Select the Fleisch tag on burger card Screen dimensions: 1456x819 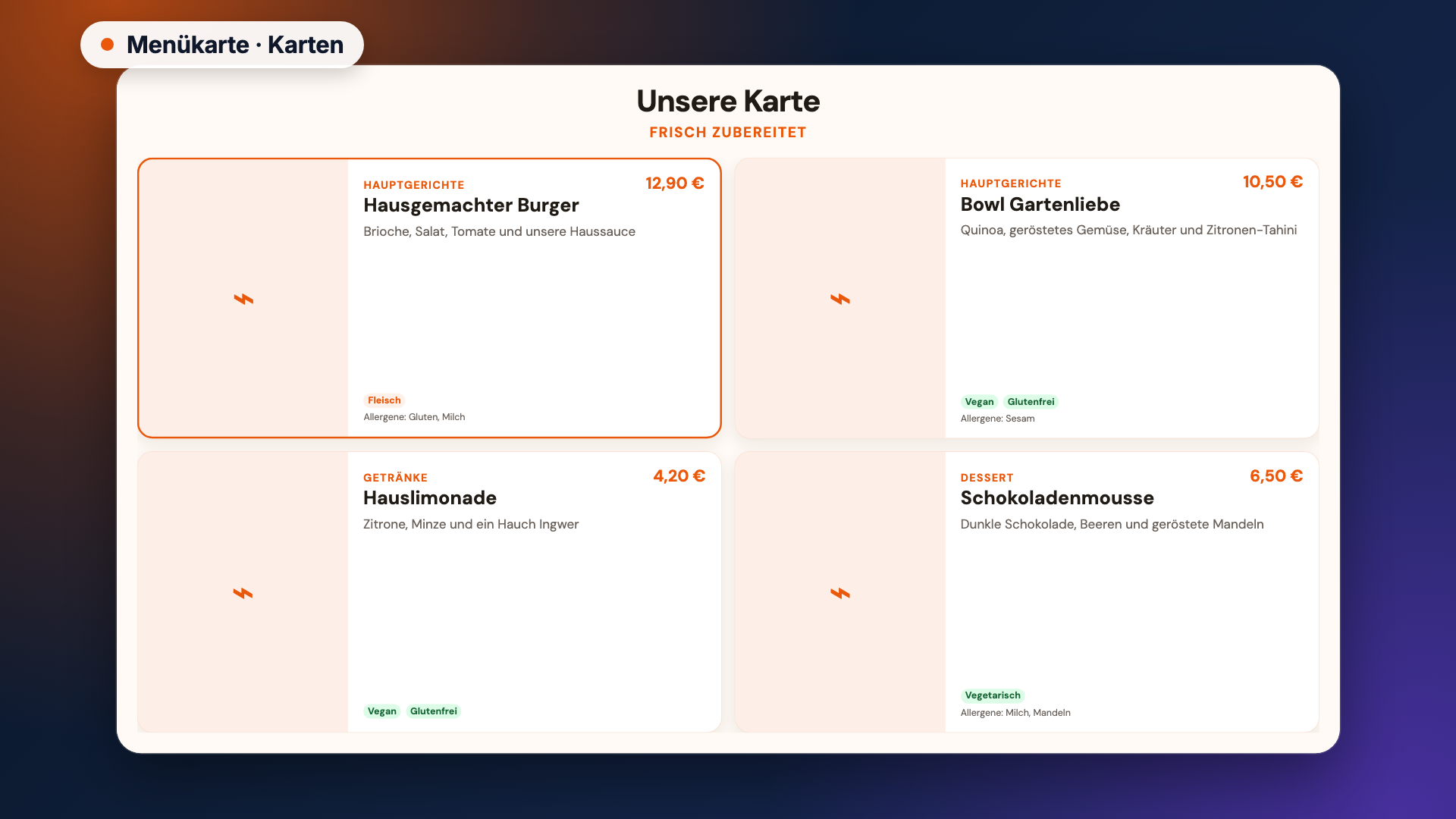coord(384,400)
